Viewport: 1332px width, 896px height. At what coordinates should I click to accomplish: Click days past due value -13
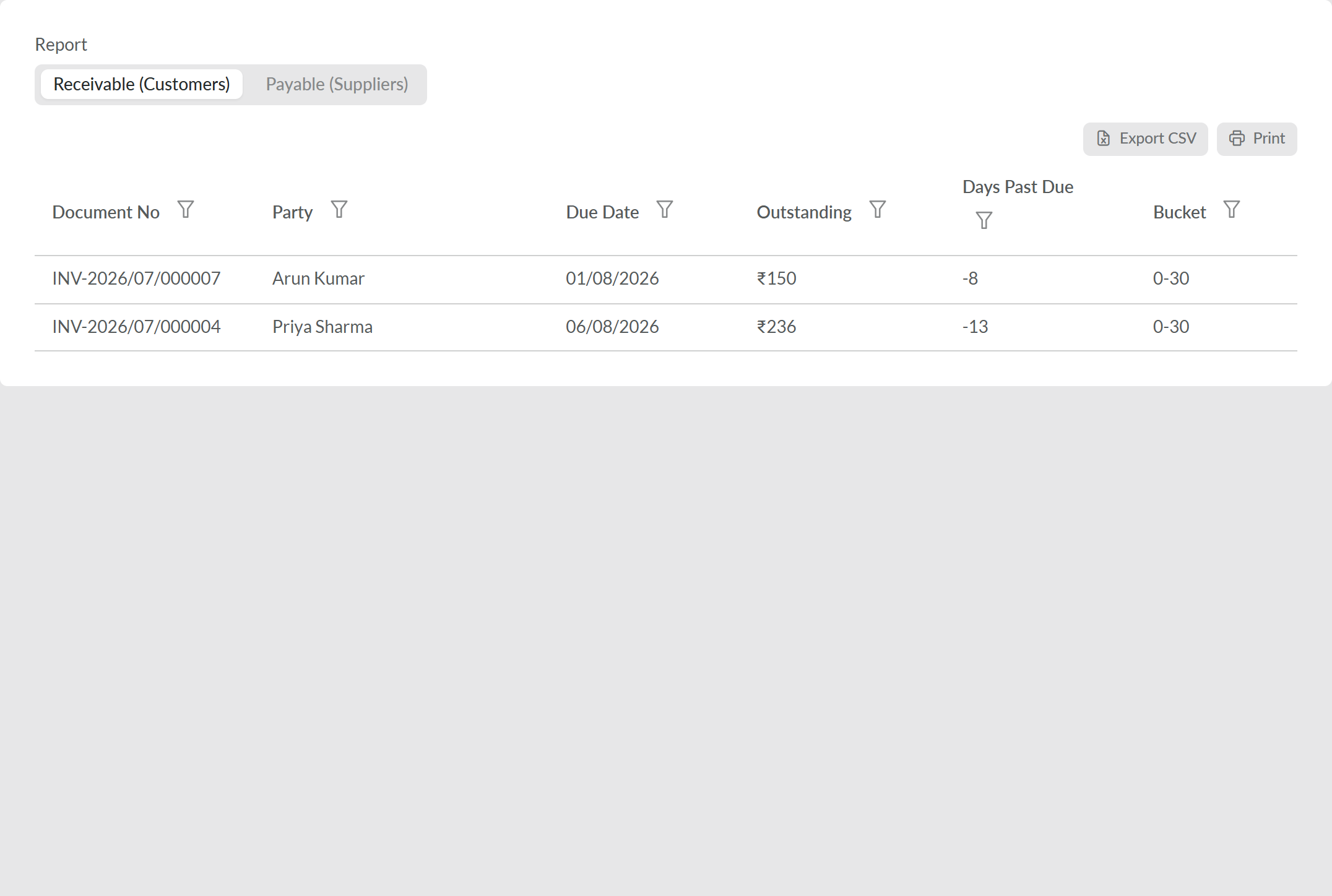coord(975,327)
